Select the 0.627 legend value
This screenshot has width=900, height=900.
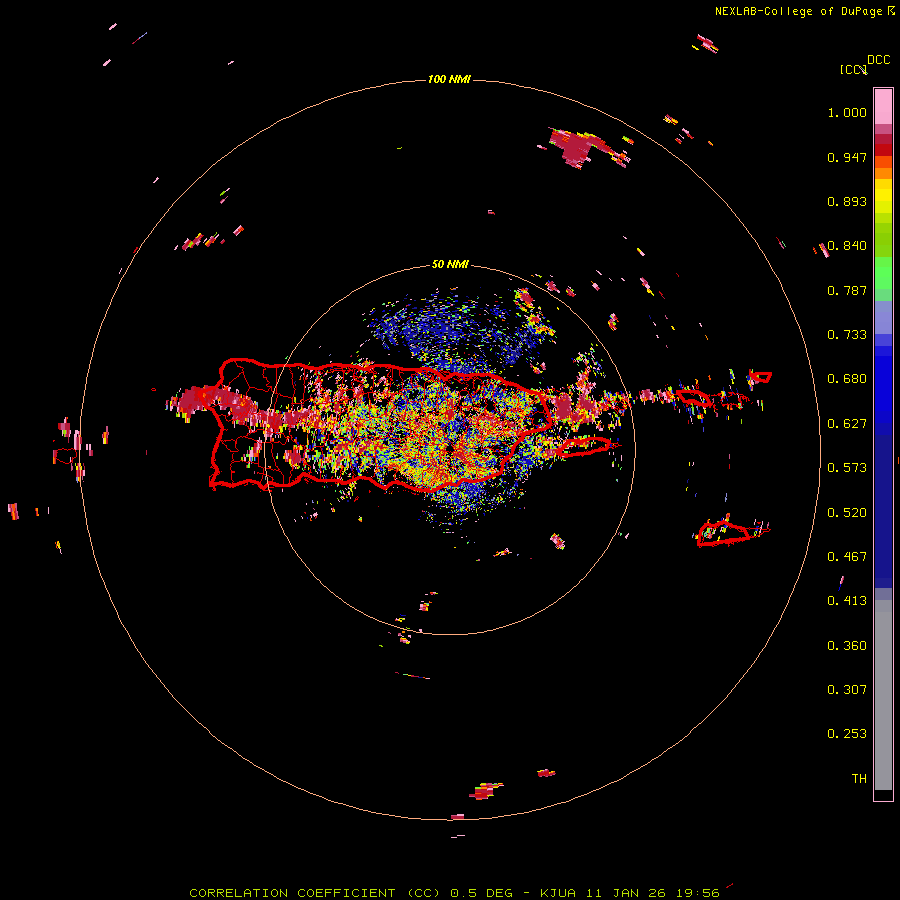[847, 424]
